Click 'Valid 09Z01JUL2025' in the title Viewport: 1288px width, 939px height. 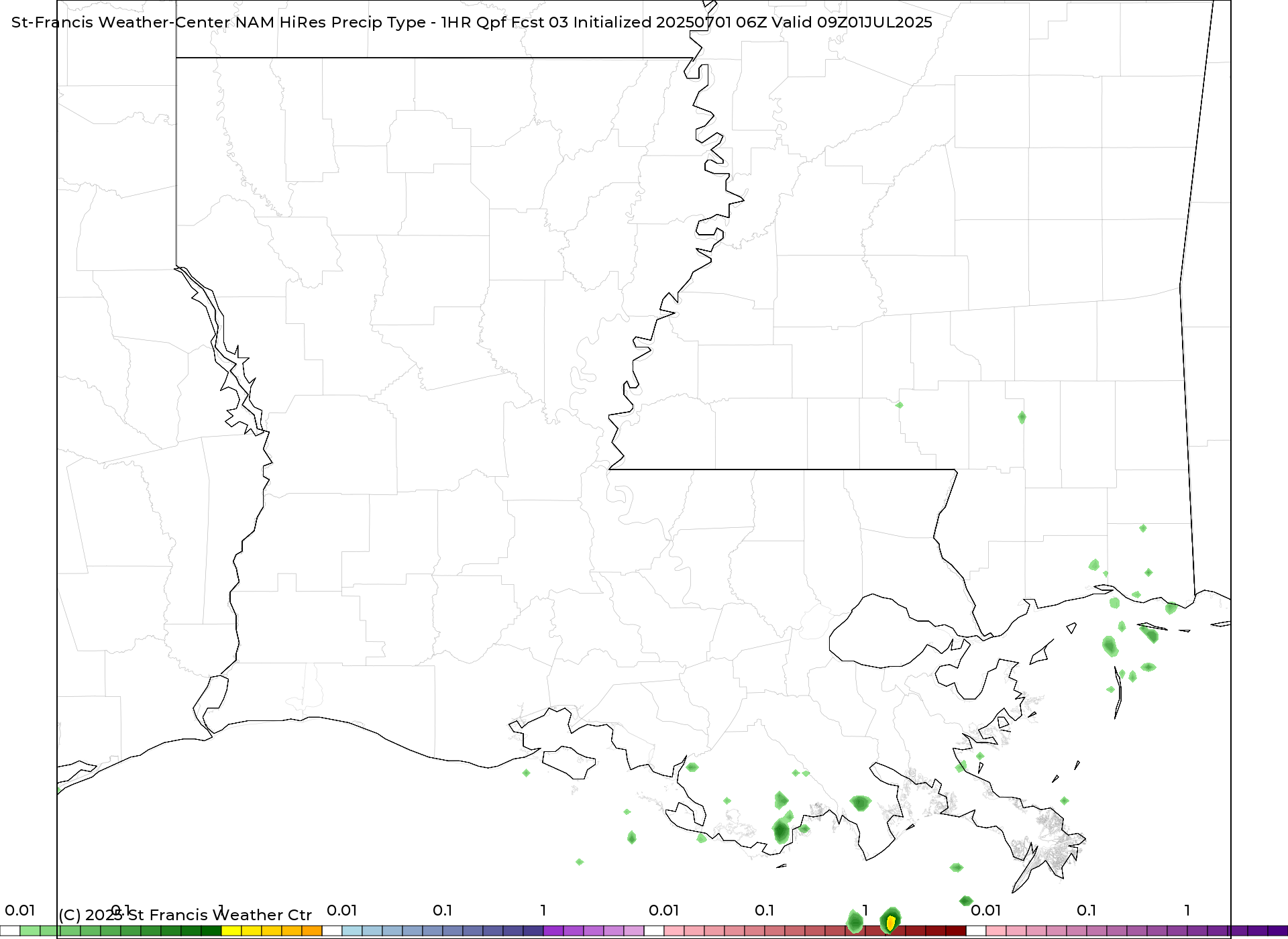pyautogui.click(x=852, y=22)
